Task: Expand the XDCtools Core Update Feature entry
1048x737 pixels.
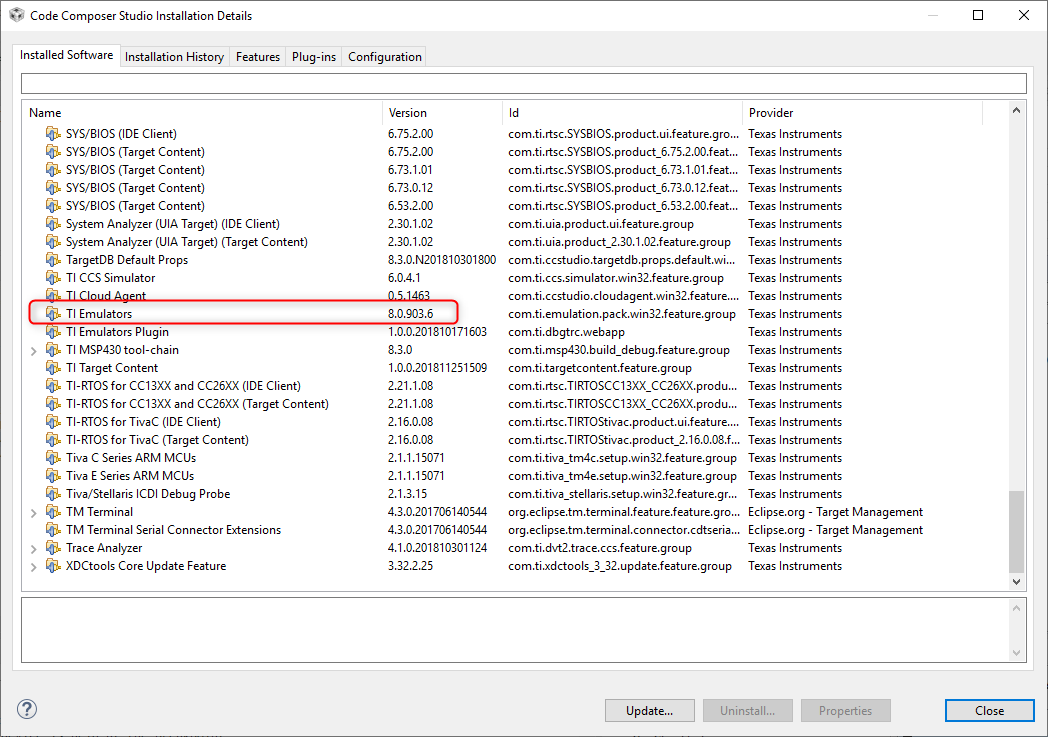Action: 33,567
